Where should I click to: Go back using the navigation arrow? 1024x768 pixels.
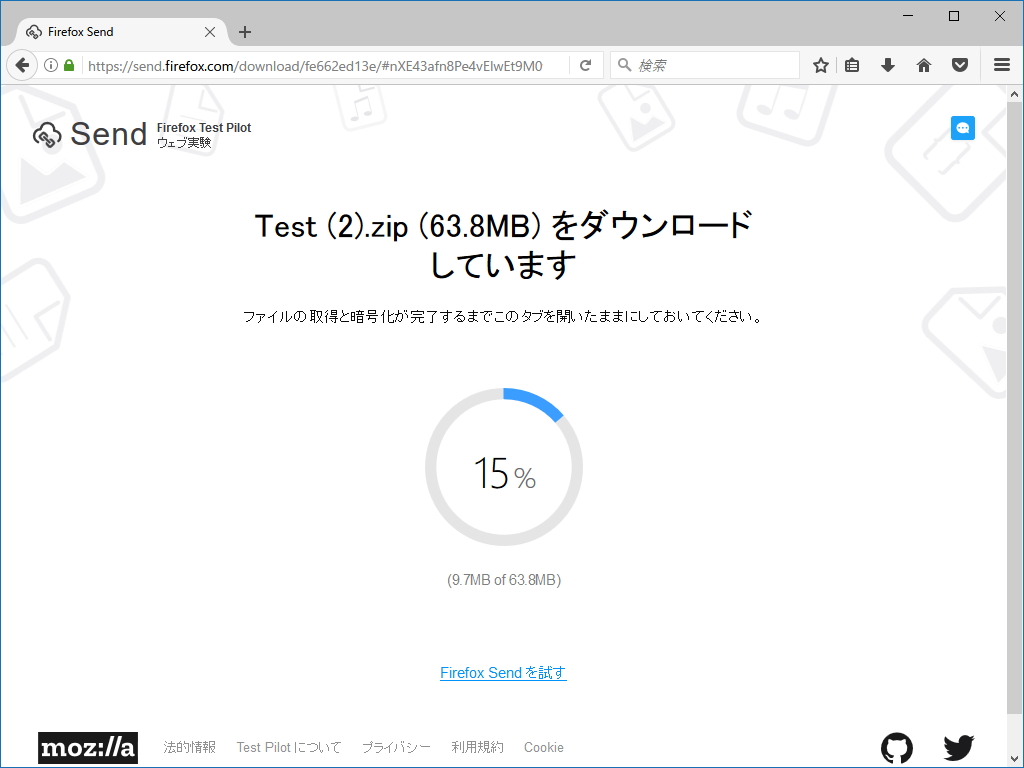(21, 64)
